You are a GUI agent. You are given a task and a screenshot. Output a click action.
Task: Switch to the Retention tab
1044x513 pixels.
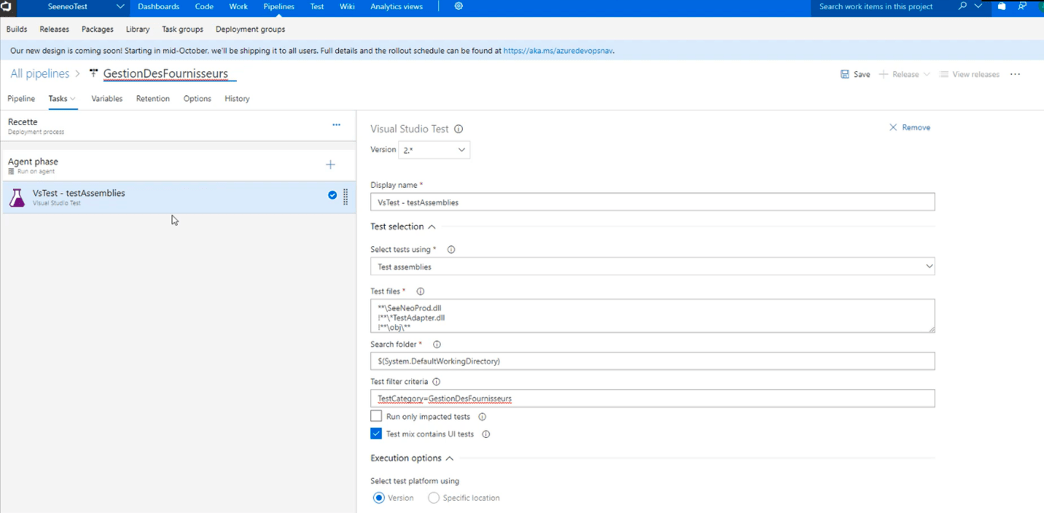(x=153, y=99)
